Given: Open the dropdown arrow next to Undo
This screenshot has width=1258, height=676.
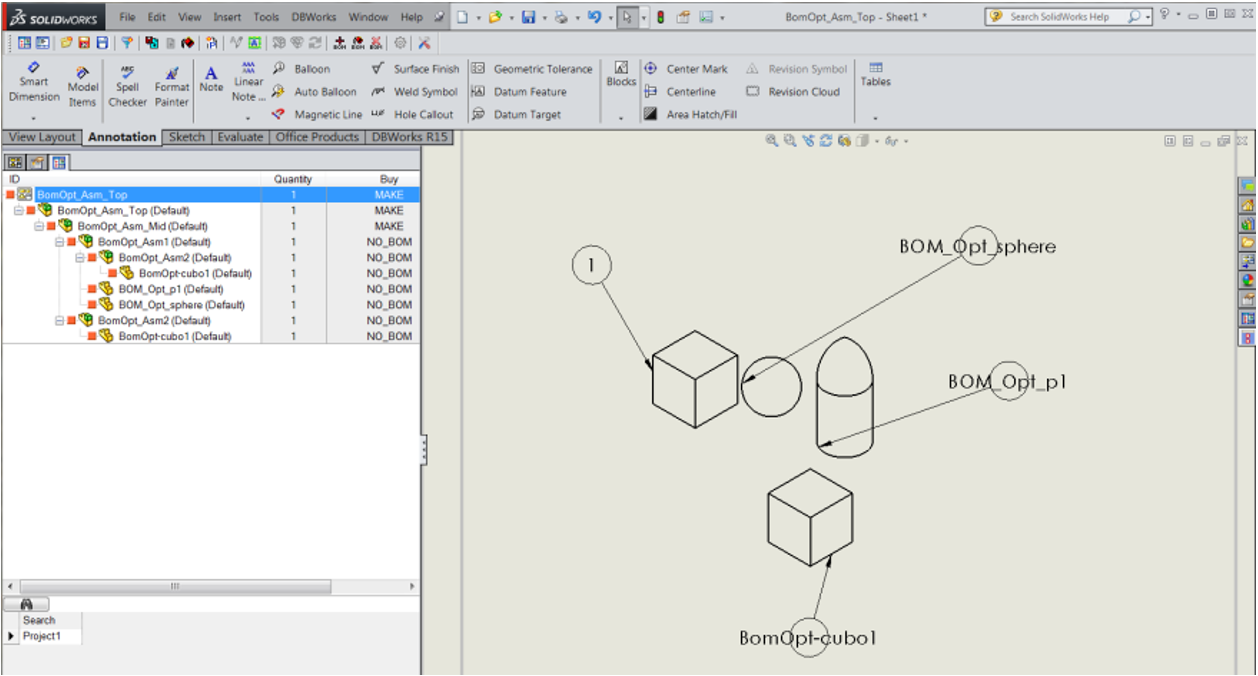Looking at the screenshot, I should click(x=610, y=18).
